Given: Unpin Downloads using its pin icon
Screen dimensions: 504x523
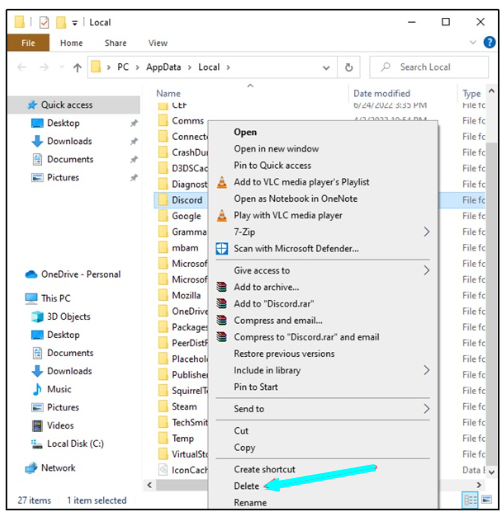Looking at the screenshot, I should pos(134,141).
